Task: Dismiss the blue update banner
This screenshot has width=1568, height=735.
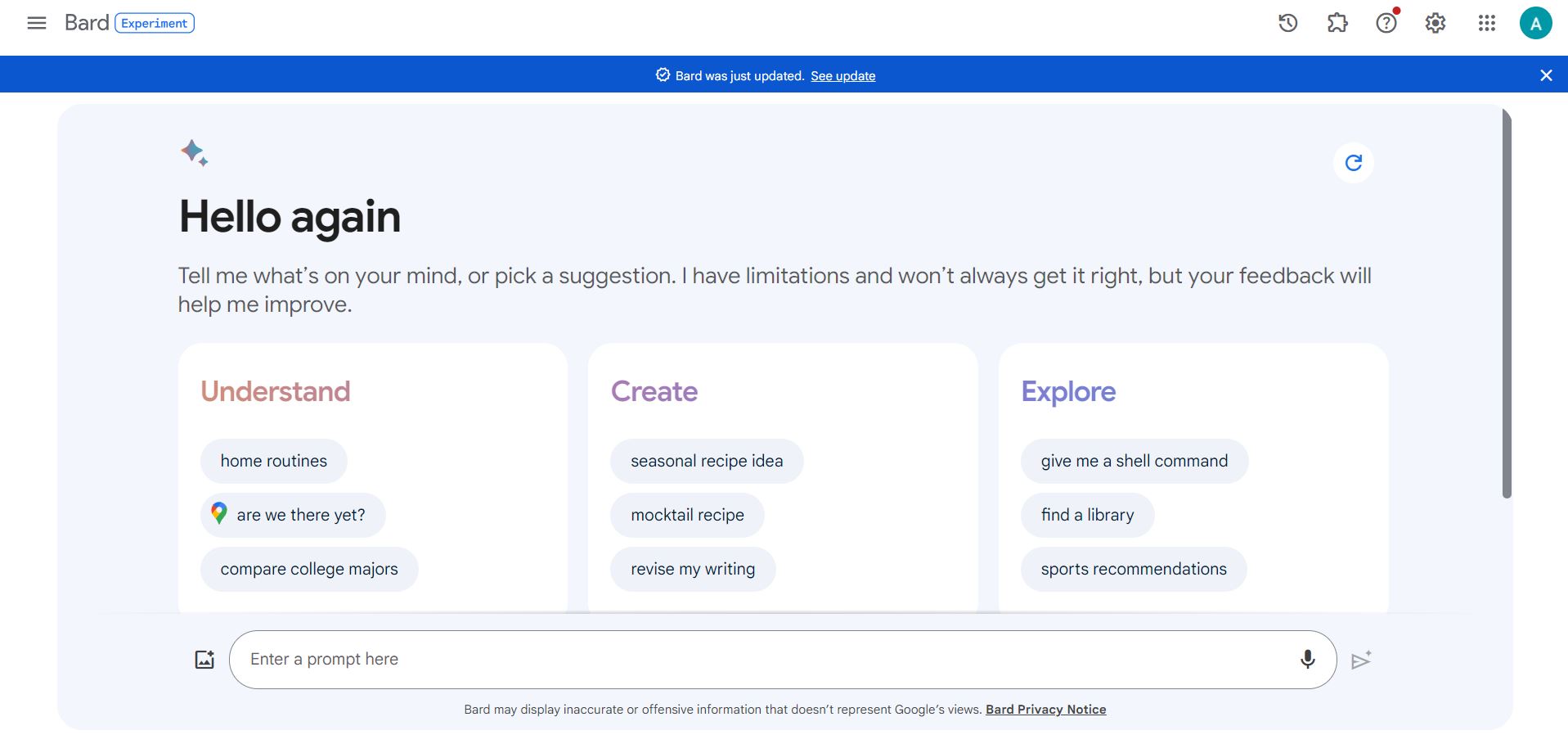Action: tap(1546, 75)
